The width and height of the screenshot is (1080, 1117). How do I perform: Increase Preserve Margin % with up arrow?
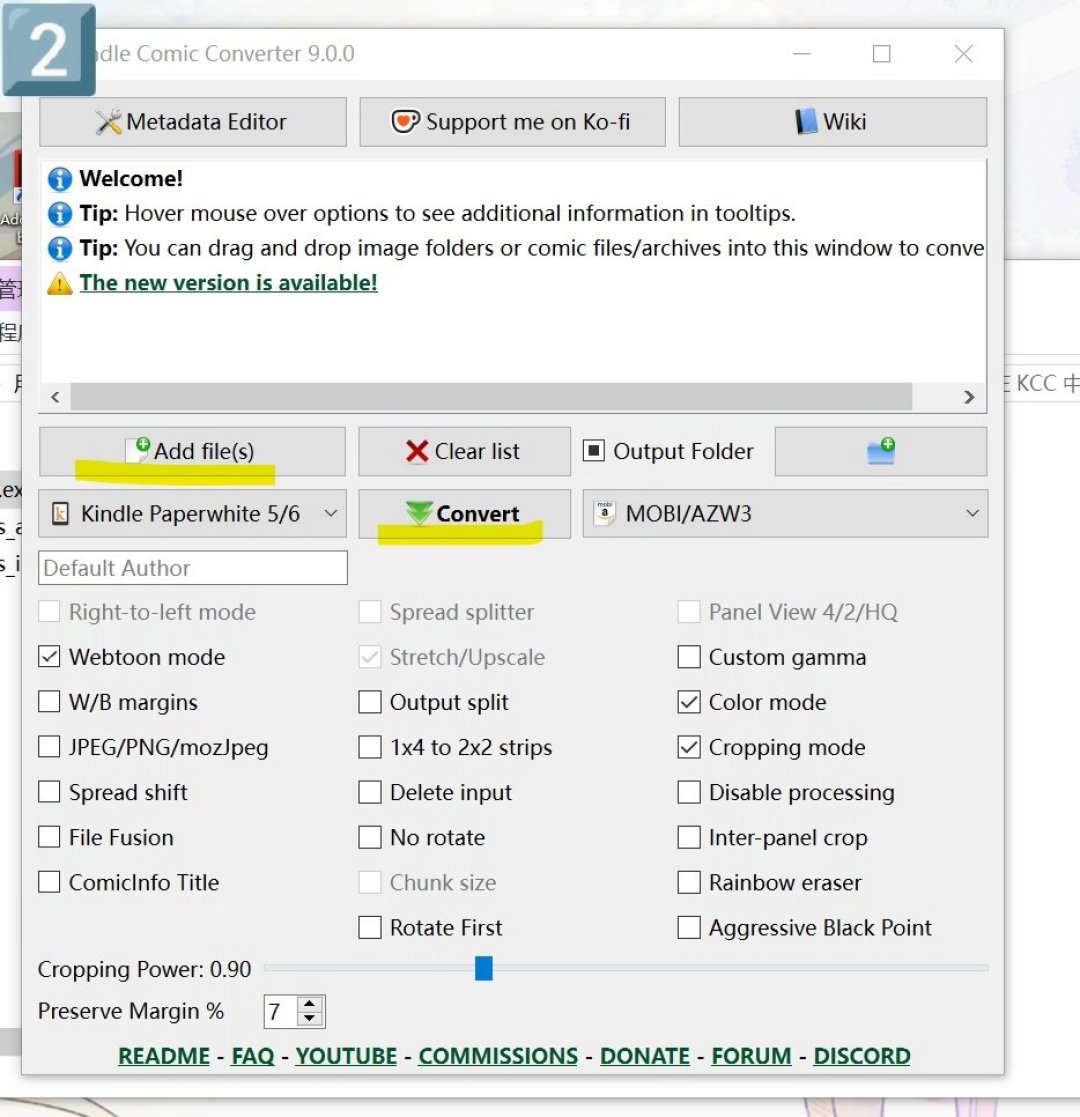coord(310,1004)
